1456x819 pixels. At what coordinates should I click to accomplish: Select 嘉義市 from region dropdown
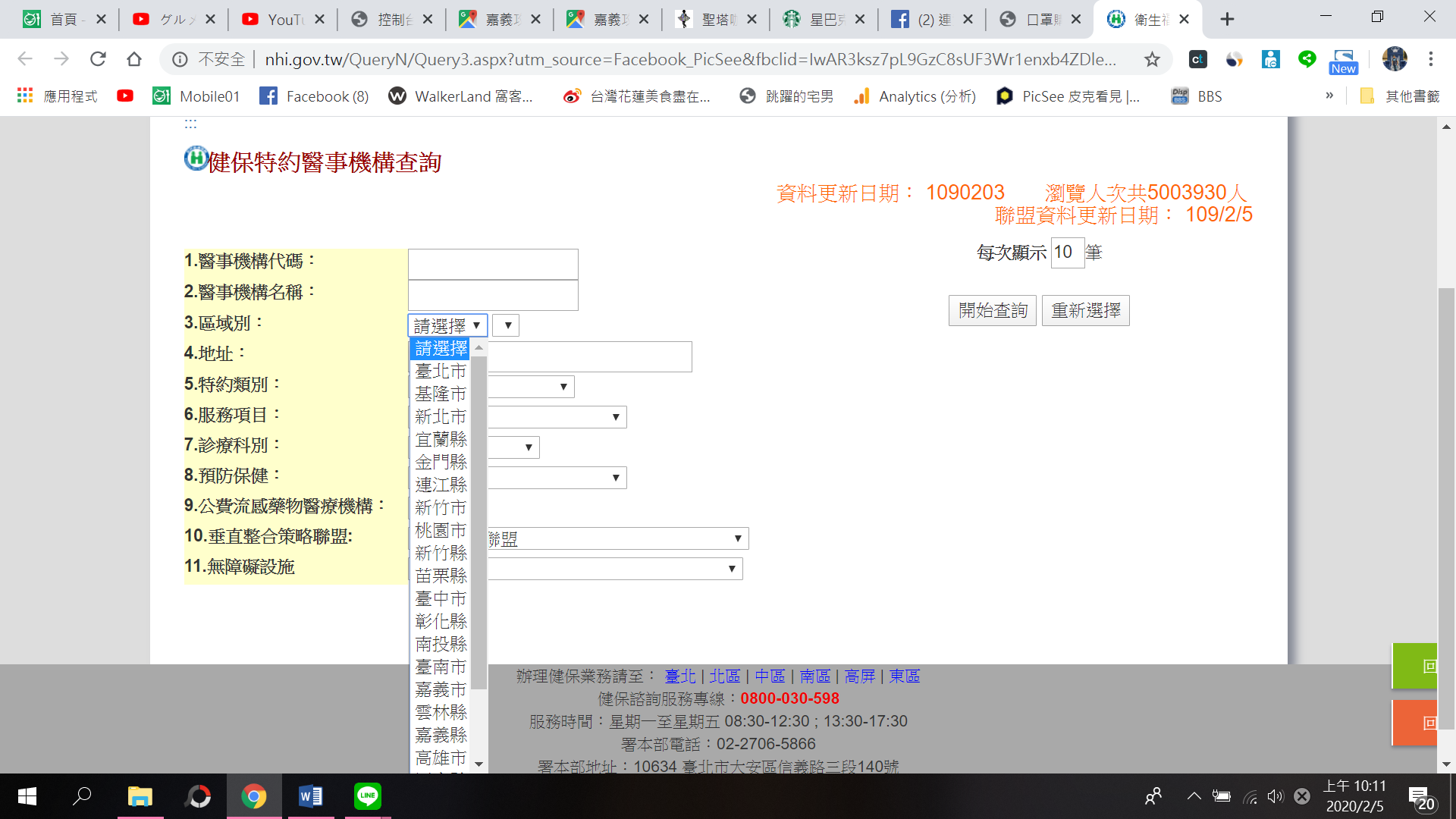[440, 690]
